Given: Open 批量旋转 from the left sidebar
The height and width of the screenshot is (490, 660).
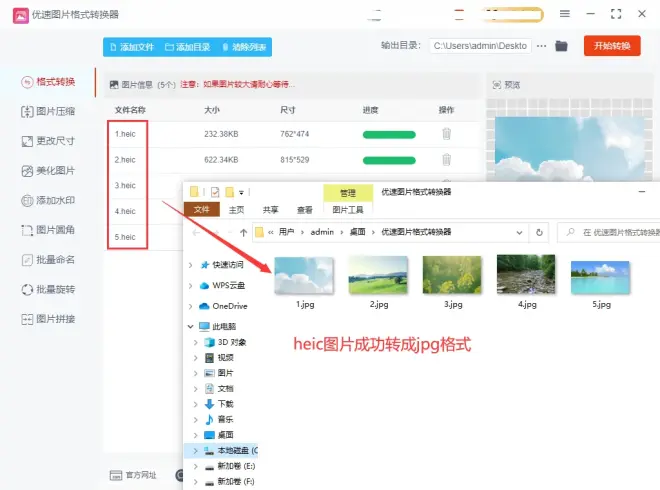Looking at the screenshot, I should tap(48, 290).
